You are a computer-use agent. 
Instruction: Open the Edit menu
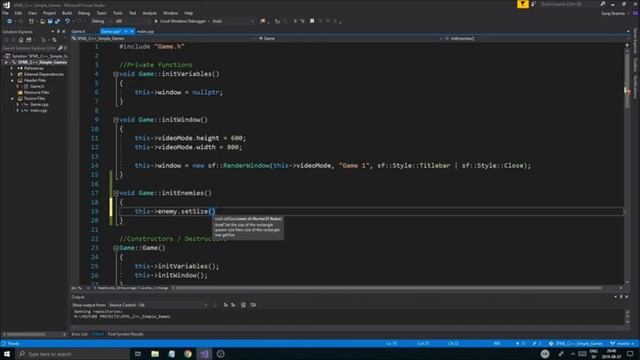[x=18, y=13]
